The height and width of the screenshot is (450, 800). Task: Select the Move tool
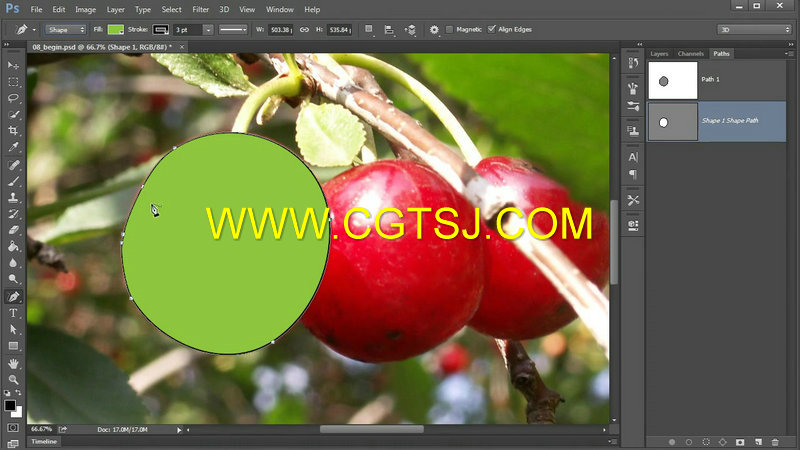point(13,65)
